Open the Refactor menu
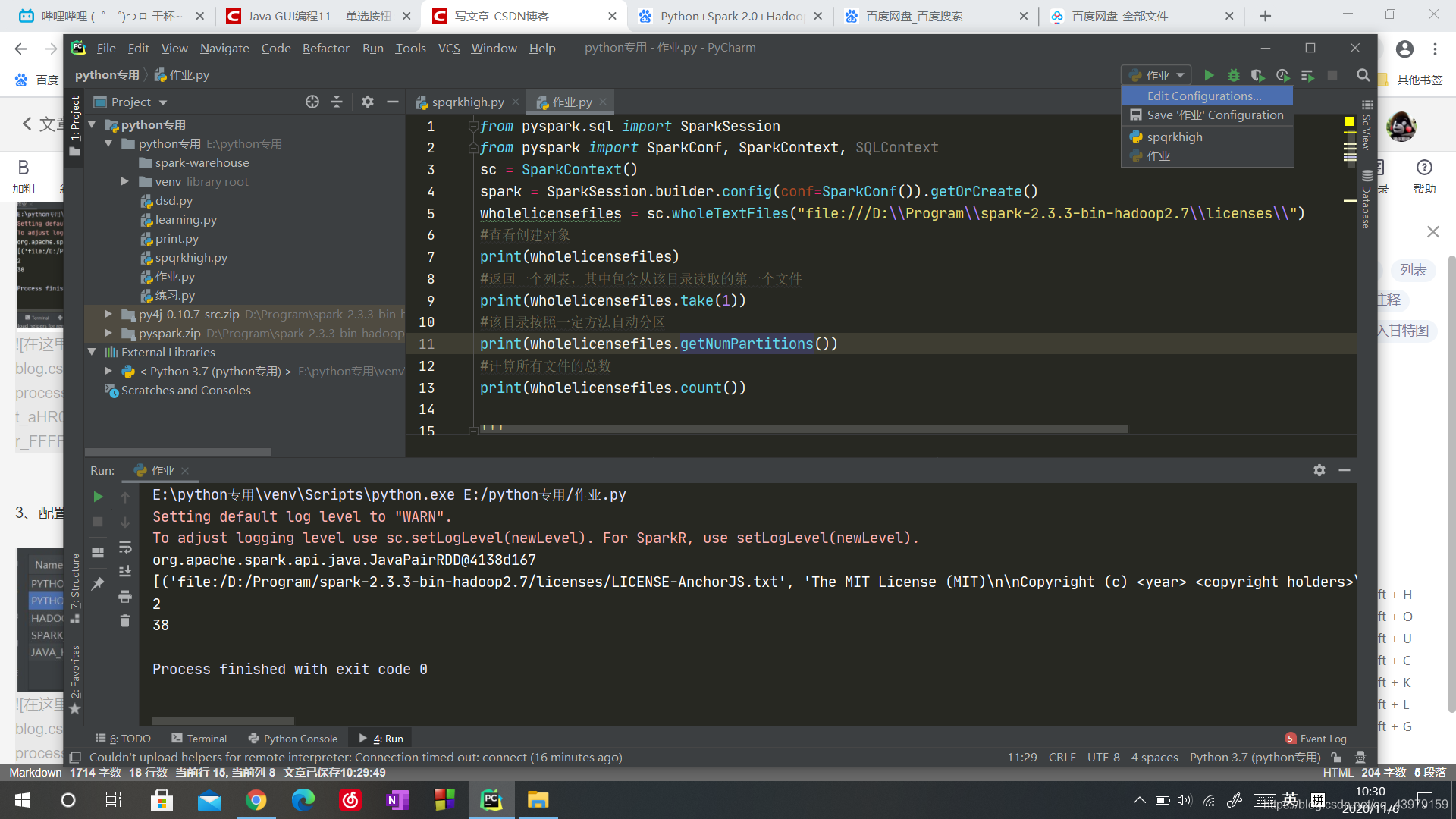The width and height of the screenshot is (1456, 819). (x=325, y=48)
